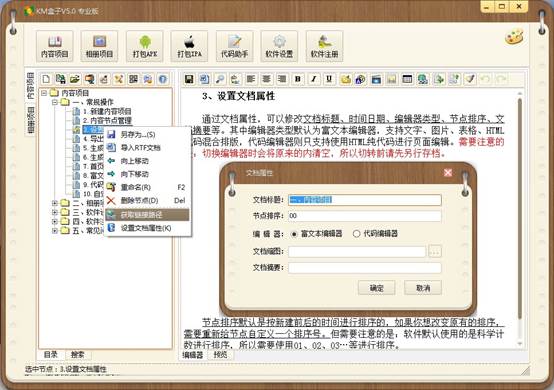Close the 文档属性 dialog with X
Viewport: 554px width, 390px height.
point(448,172)
